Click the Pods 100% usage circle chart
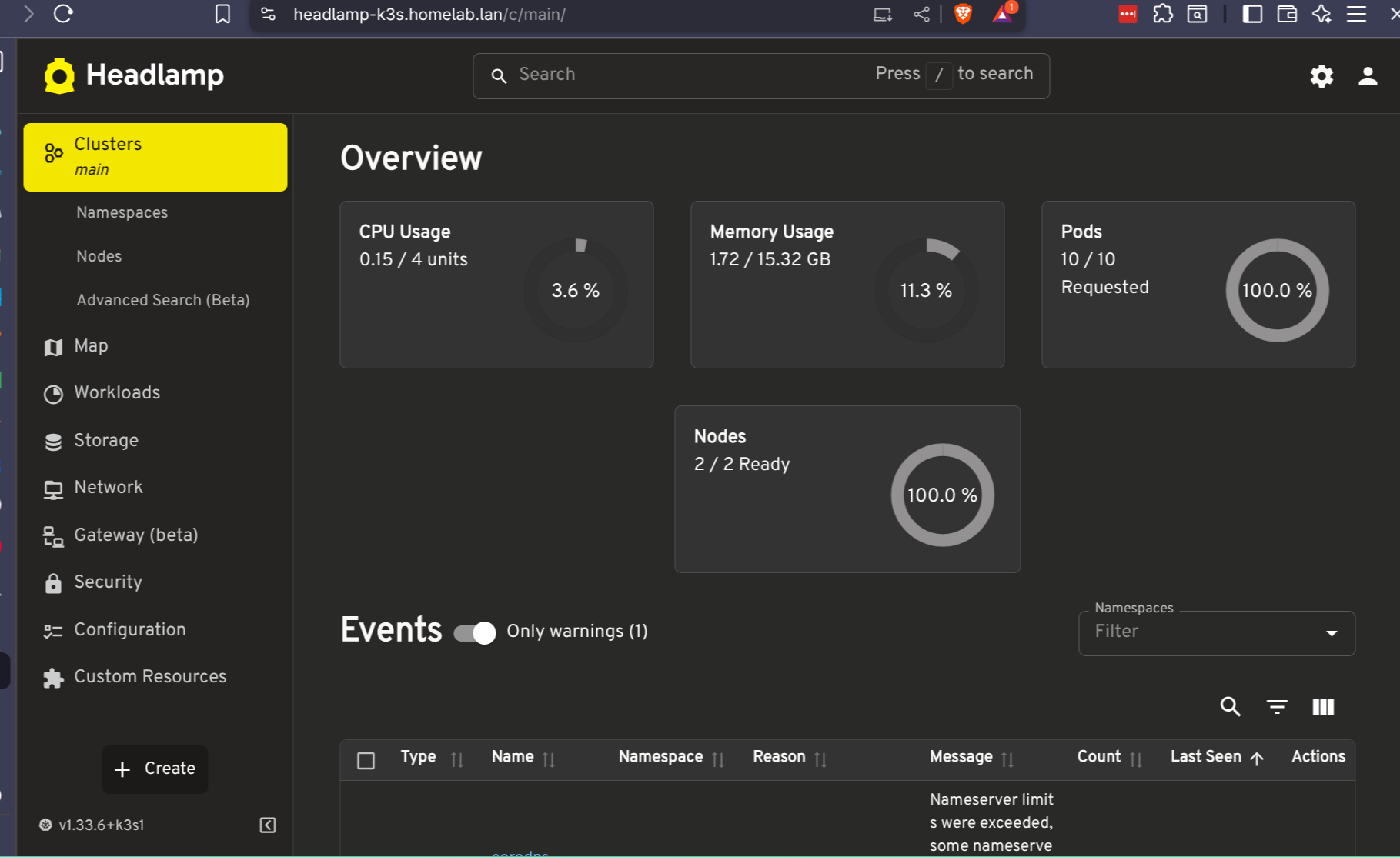The width and height of the screenshot is (1400, 857). click(x=1276, y=290)
